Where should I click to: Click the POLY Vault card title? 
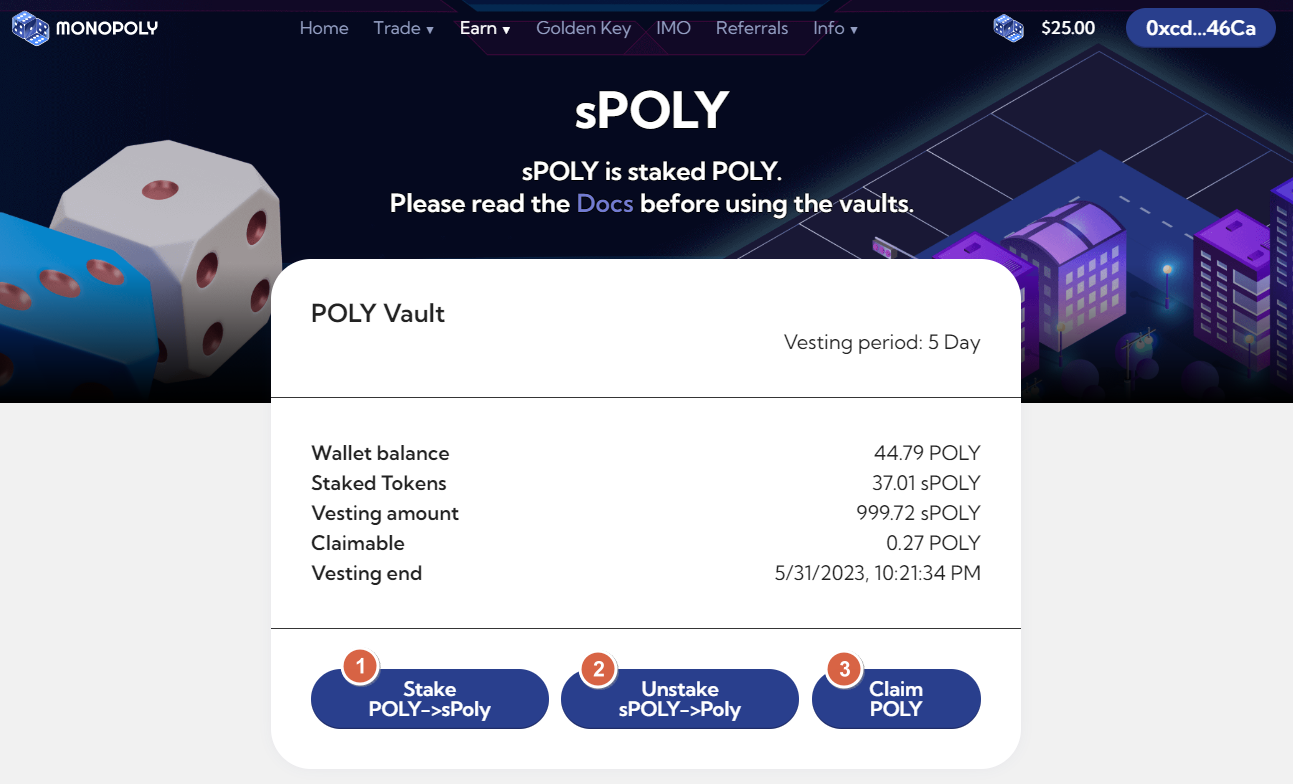378,313
